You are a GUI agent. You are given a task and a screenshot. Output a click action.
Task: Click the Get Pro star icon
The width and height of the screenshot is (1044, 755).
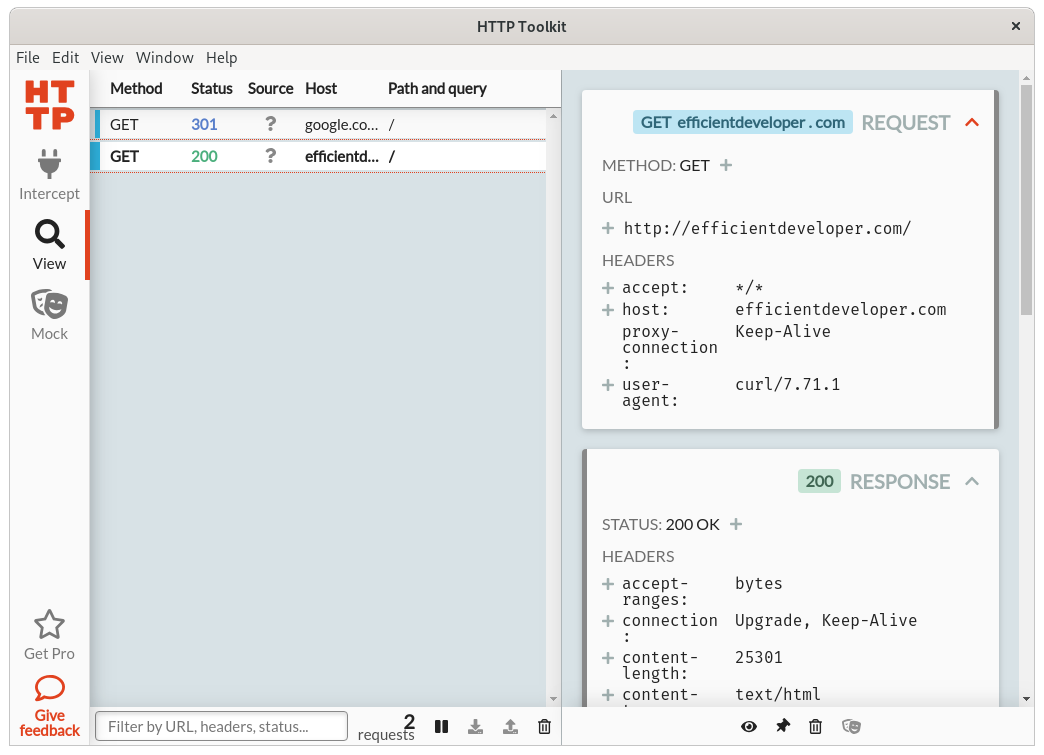[49, 625]
